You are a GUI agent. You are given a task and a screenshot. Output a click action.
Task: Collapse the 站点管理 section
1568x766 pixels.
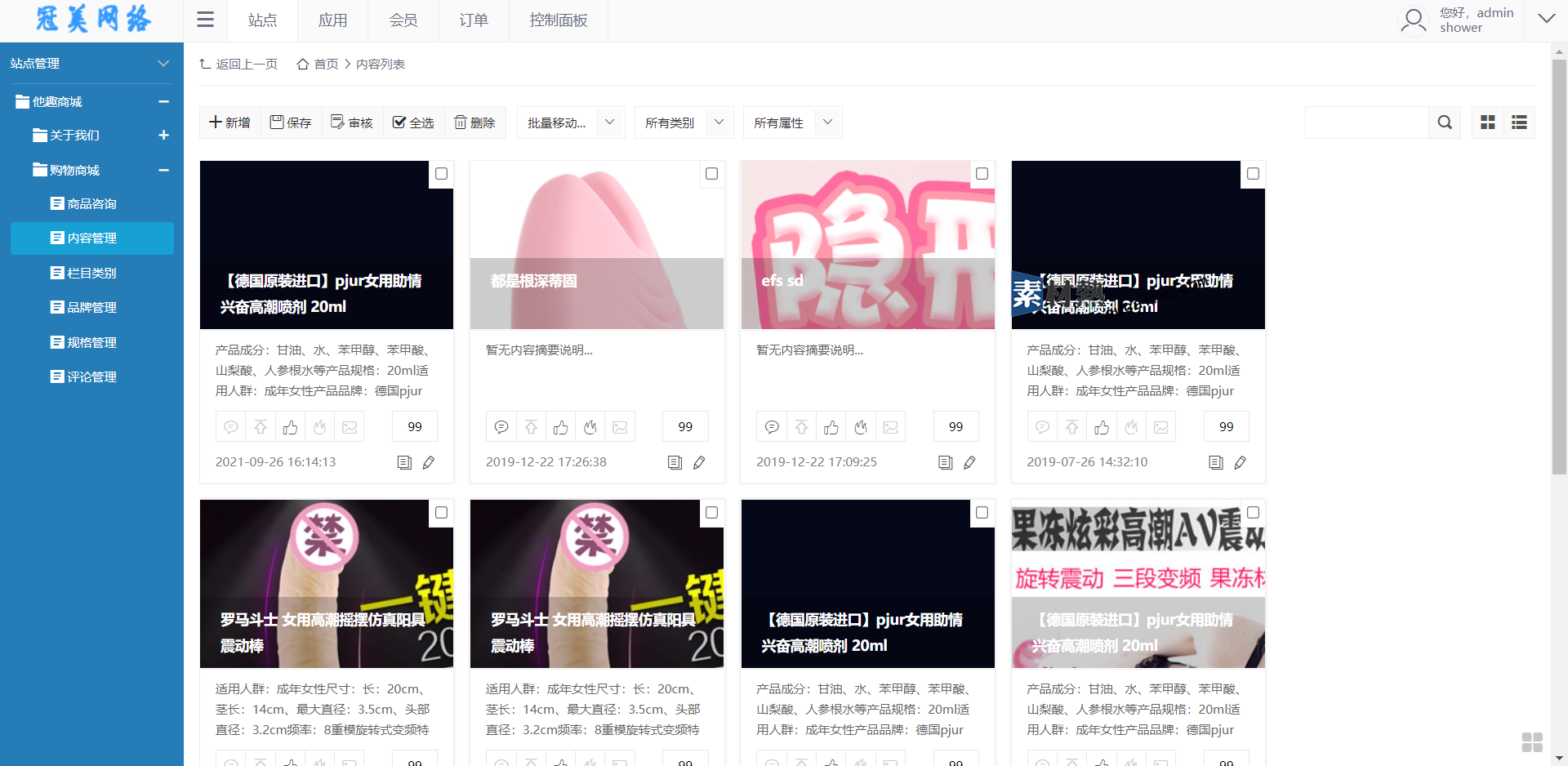click(x=163, y=63)
